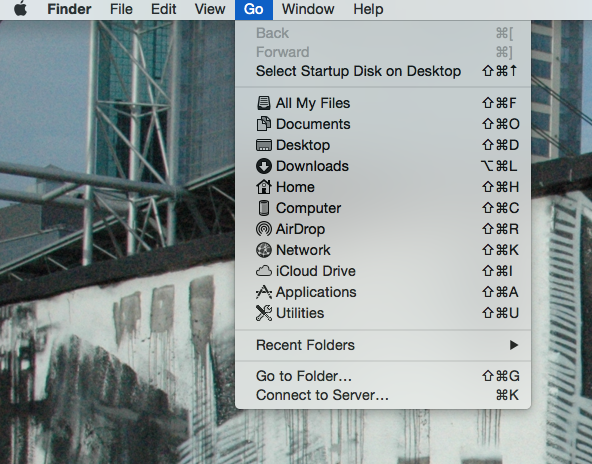Viewport: 592px width, 464px height.
Task: Select Connect to Server… entry
Action: coord(383,395)
